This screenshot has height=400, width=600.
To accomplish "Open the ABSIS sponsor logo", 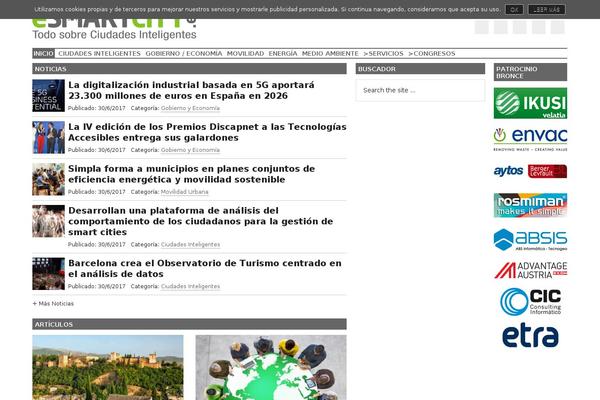I will click(x=530, y=240).
